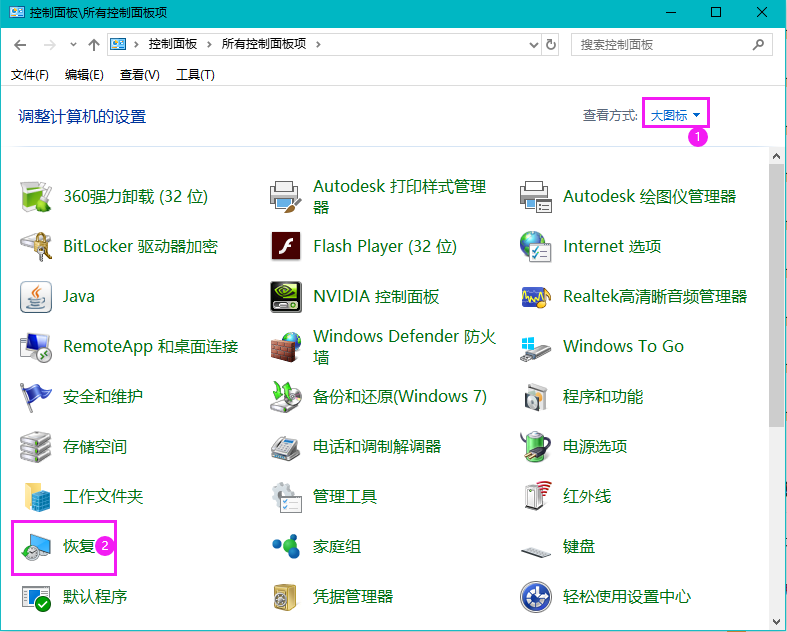Image resolution: width=787 pixels, height=632 pixels.
Task: Open Flash Player (32 位) icon
Action: pyautogui.click(x=286, y=247)
